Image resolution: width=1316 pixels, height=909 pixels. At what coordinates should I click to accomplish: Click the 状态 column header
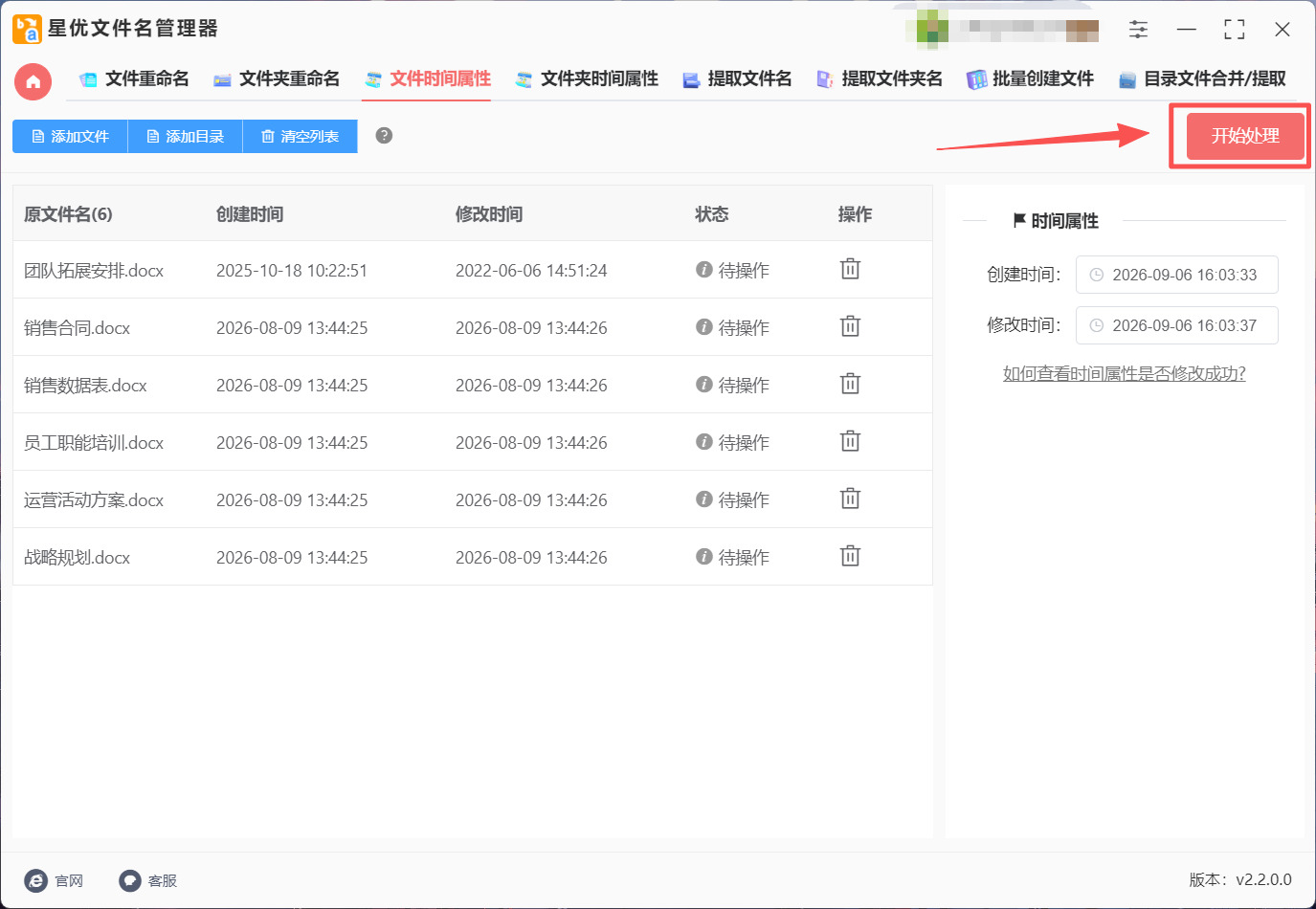coord(712,214)
